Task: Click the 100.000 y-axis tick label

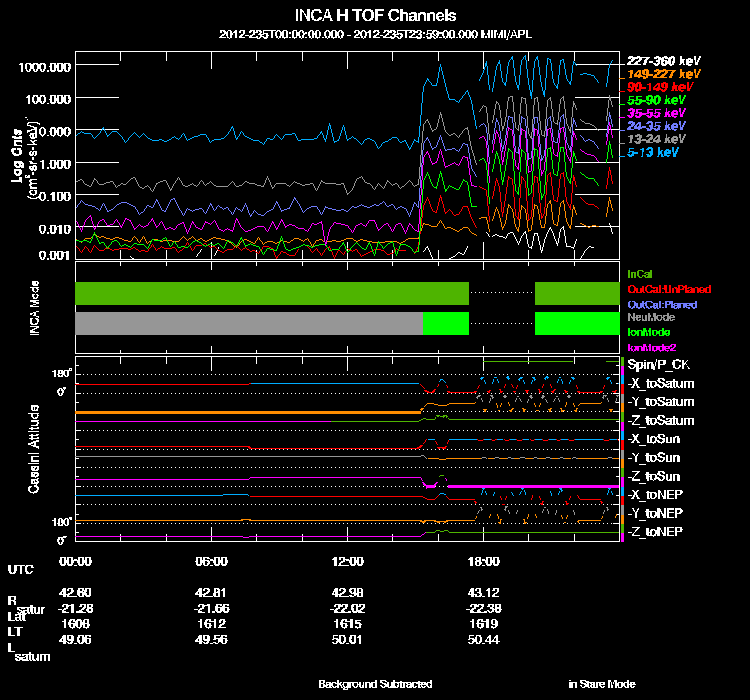Action: [x=48, y=99]
